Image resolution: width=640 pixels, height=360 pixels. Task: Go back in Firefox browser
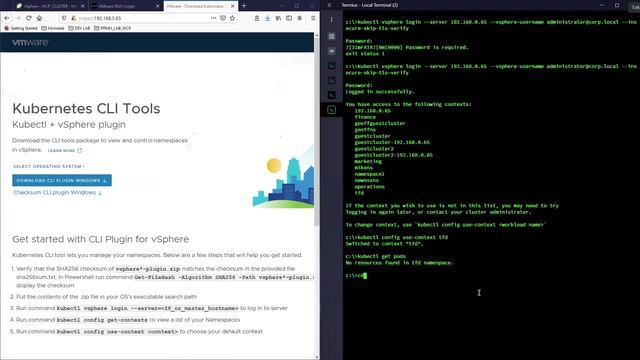(7, 18)
